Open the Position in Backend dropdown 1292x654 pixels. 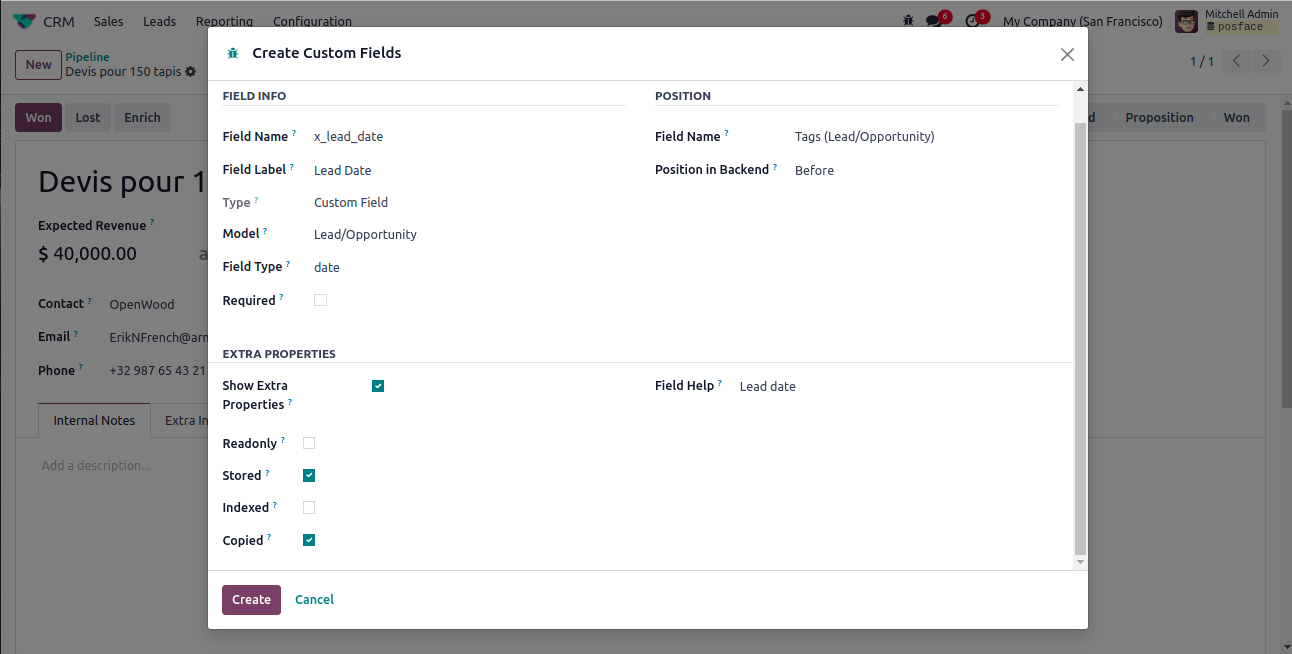(x=920, y=170)
